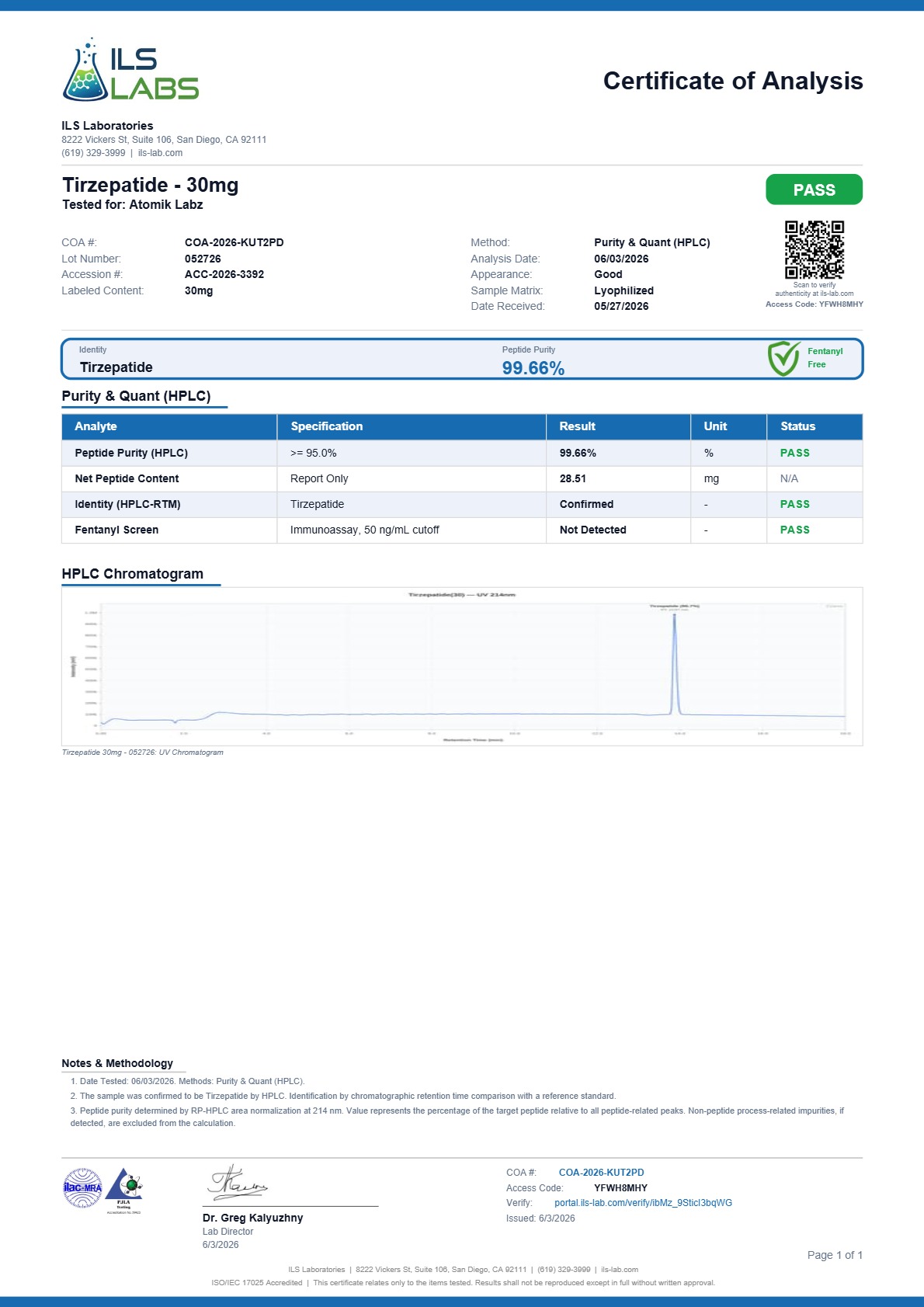Click the Specification column header
The width and height of the screenshot is (924, 1307).
tap(412, 426)
